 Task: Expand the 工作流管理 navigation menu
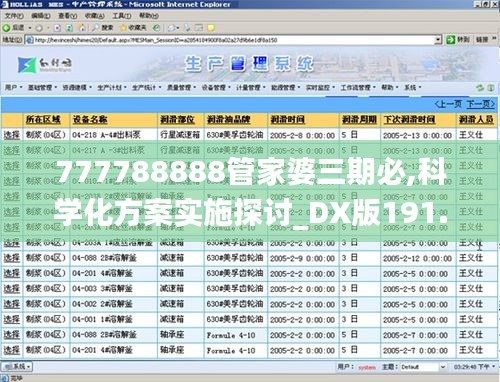[358, 87]
